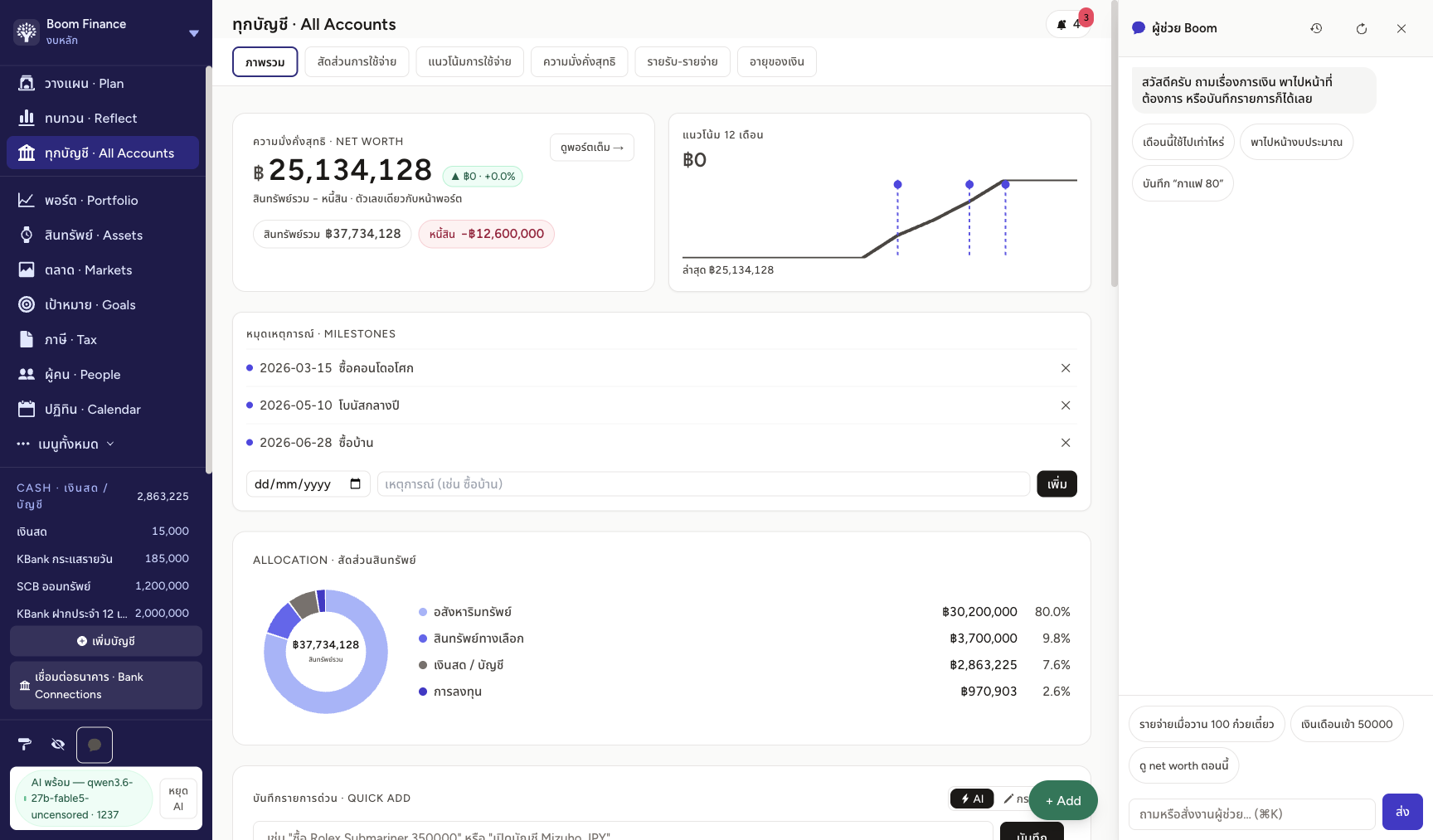Switch to สัดส่วนการใช้จ่าย tab
The height and width of the screenshot is (840, 1433).
click(357, 62)
